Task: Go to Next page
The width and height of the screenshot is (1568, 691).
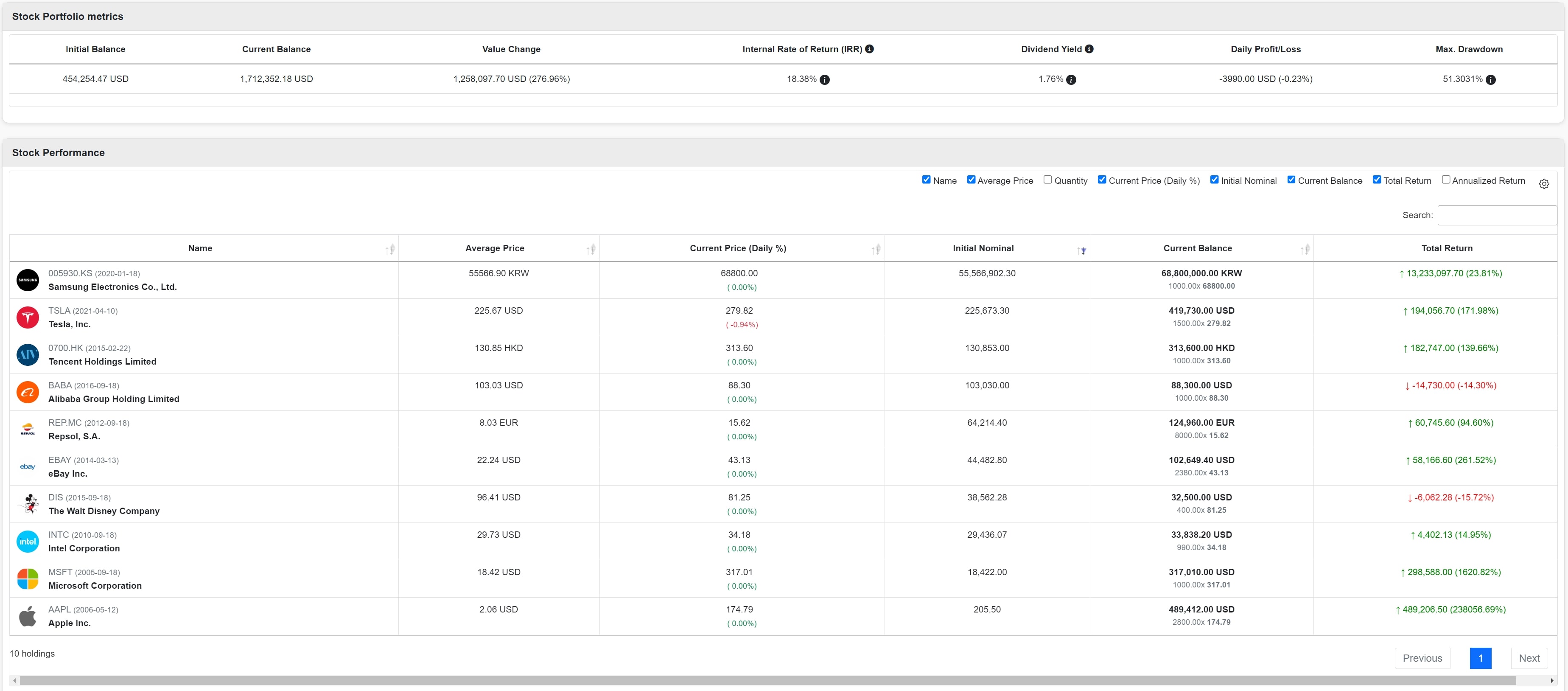Action: click(1529, 658)
